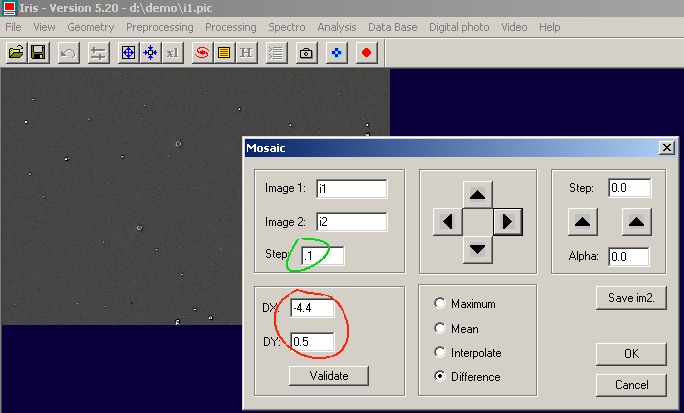
Task: Click the orange striped square icon
Action: point(224,53)
